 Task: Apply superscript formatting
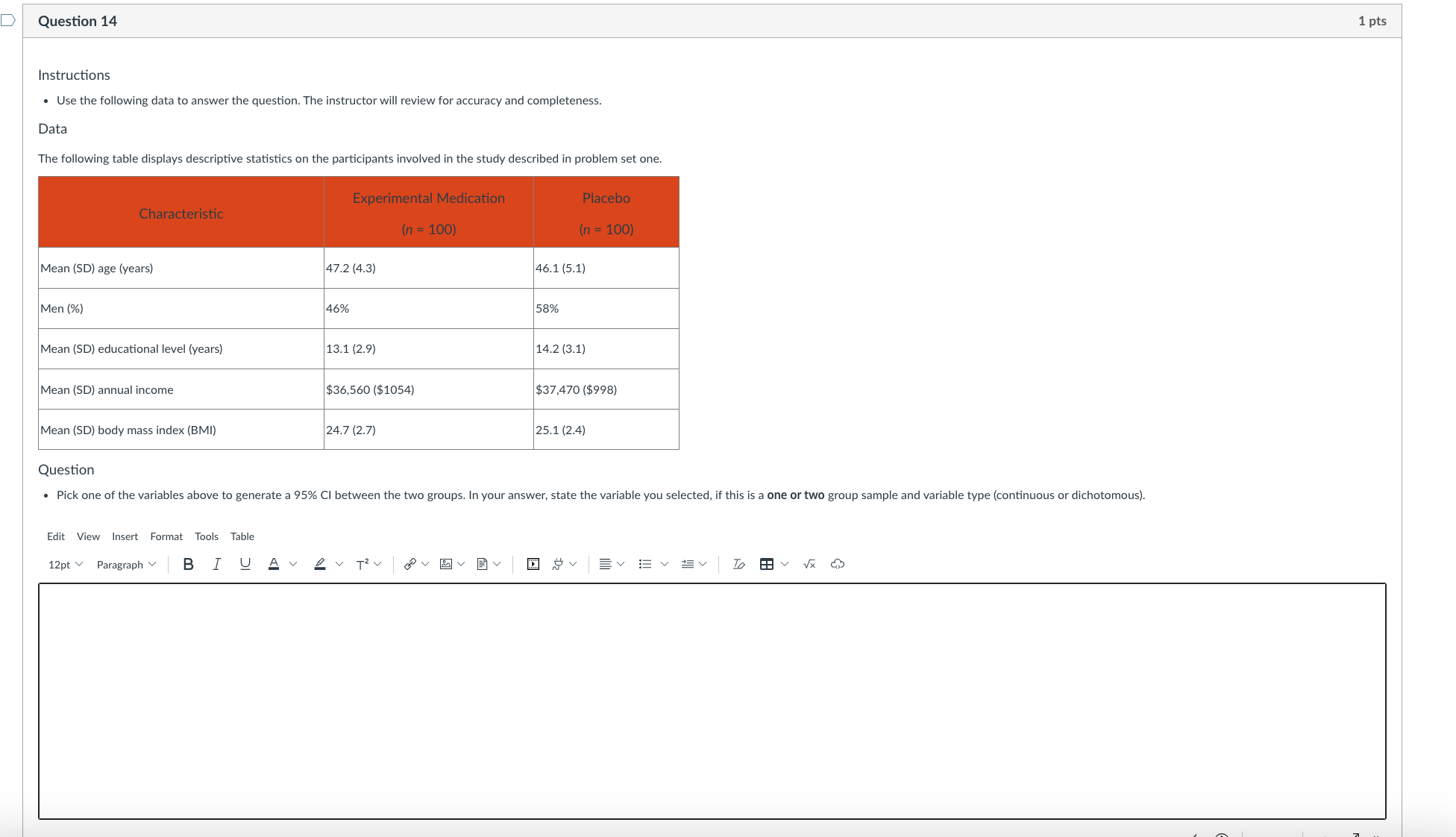point(362,564)
